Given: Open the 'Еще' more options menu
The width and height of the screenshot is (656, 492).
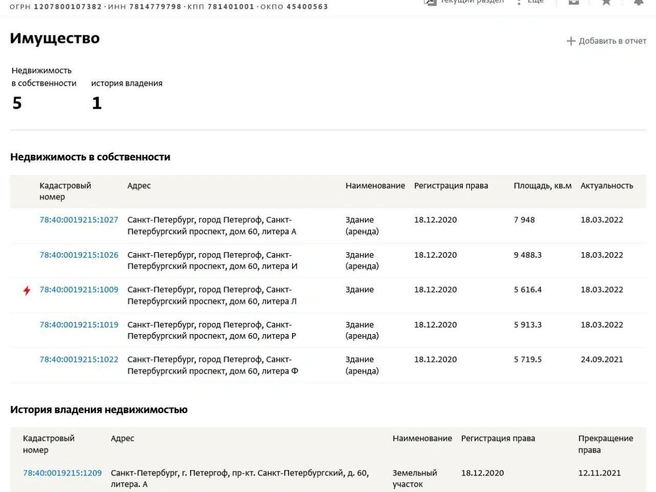Looking at the screenshot, I should pyautogui.click(x=530, y=2).
